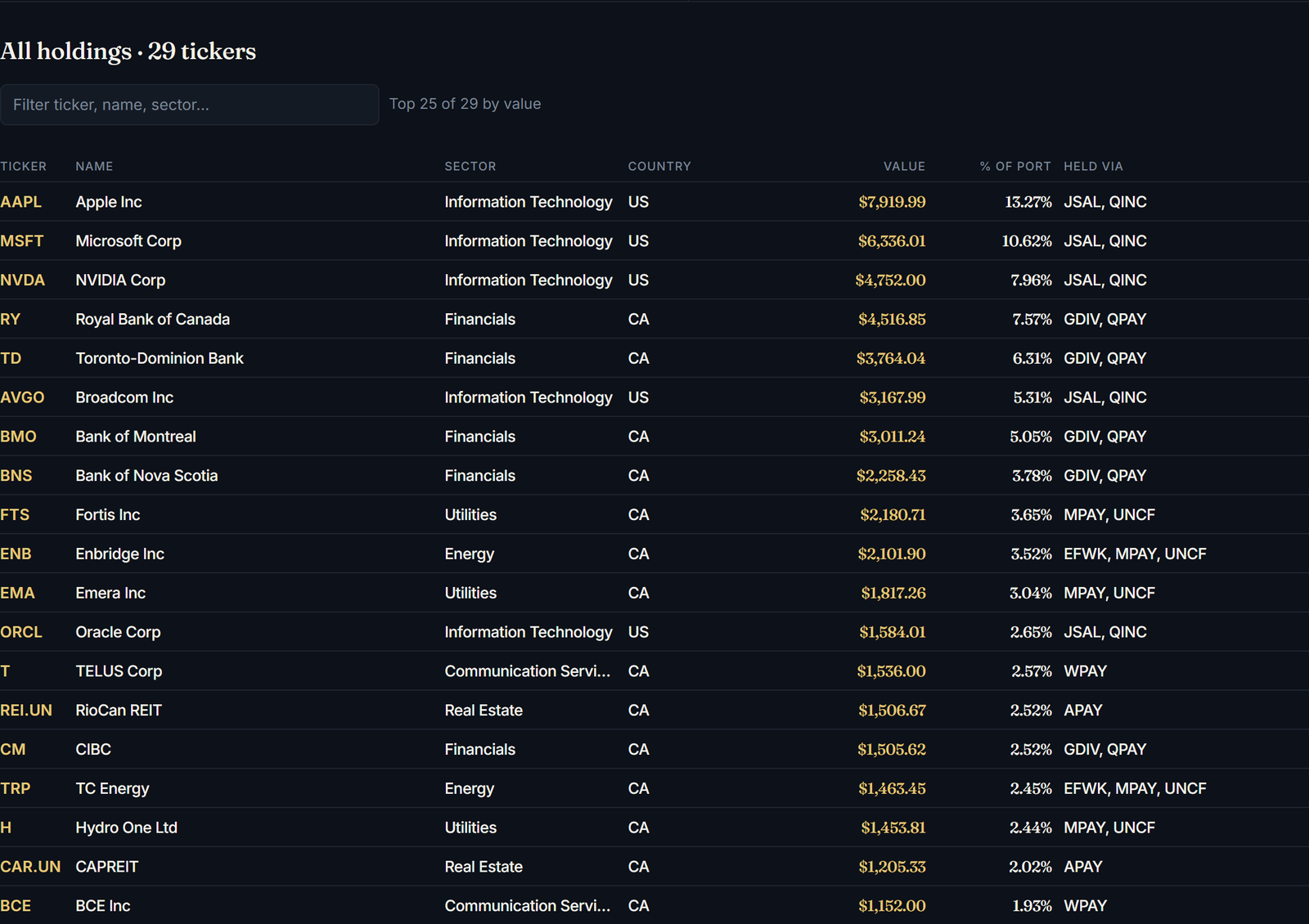Click the EFWK, MPAY, UNCF cell for Enbridge
The height and width of the screenshot is (924, 1309).
pyautogui.click(x=1135, y=554)
